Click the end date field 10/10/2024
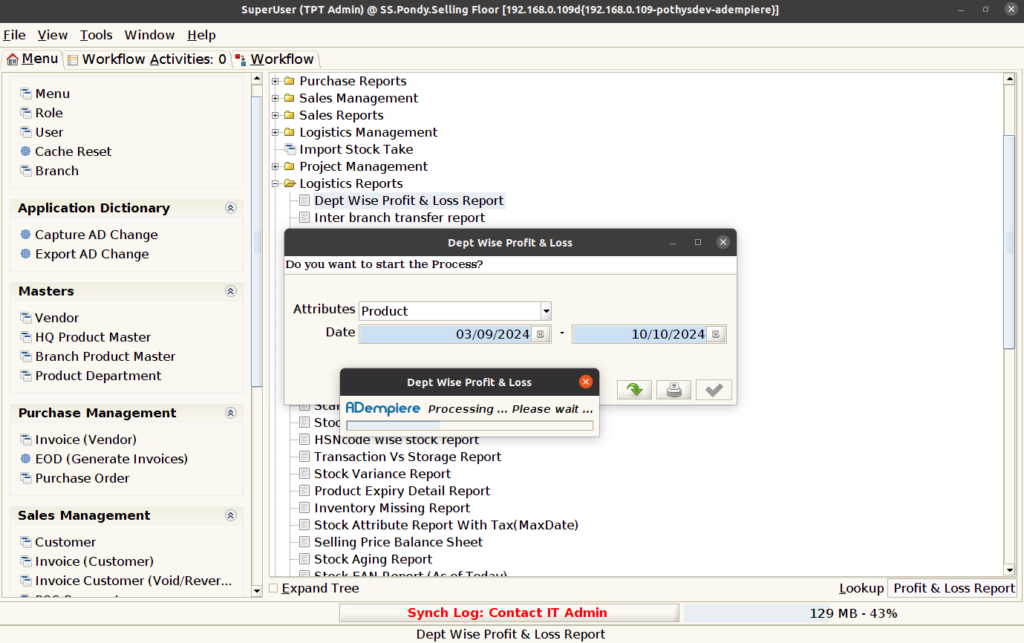The width and height of the screenshot is (1024, 643). (640, 334)
